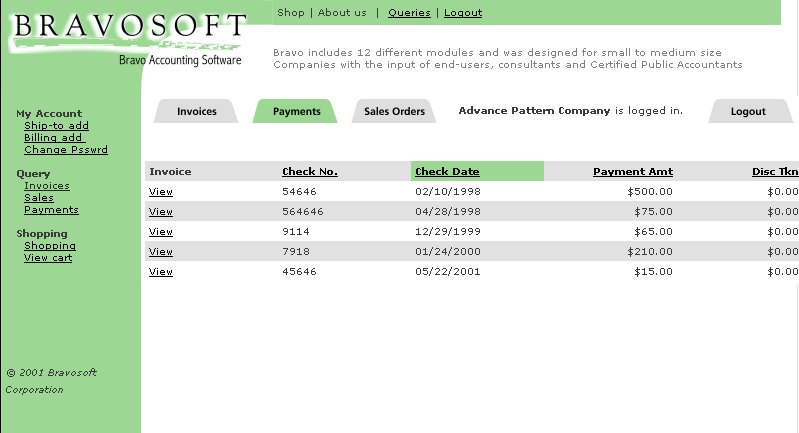The image size is (799, 433).
Task: Switch to the Payments tab
Action: 296,111
